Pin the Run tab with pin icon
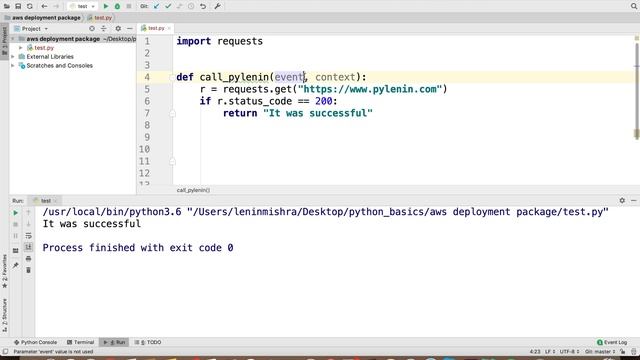 [x=16, y=265]
